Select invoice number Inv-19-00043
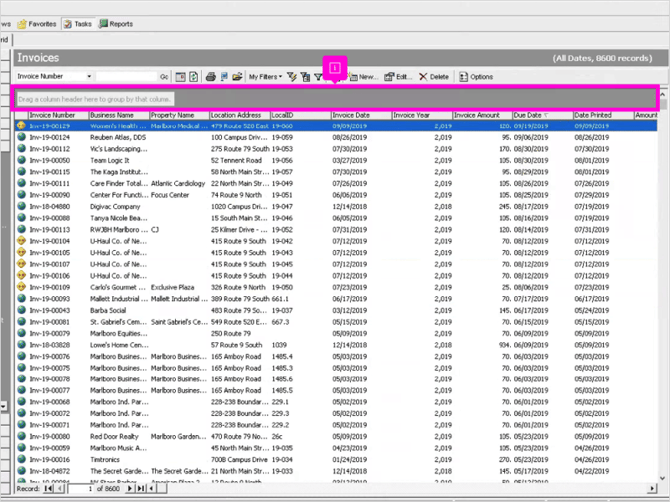The height and width of the screenshot is (502, 670). pos(50,310)
